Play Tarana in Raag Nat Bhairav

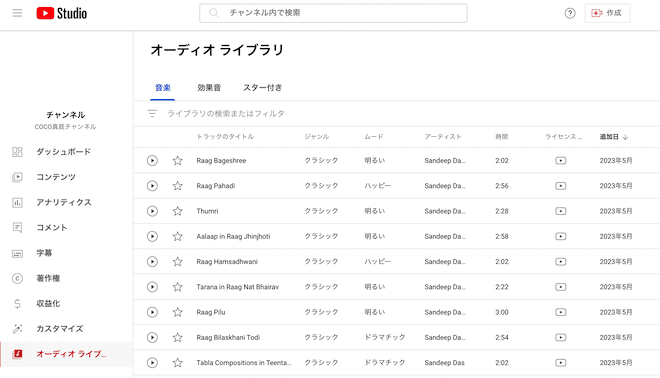click(152, 287)
